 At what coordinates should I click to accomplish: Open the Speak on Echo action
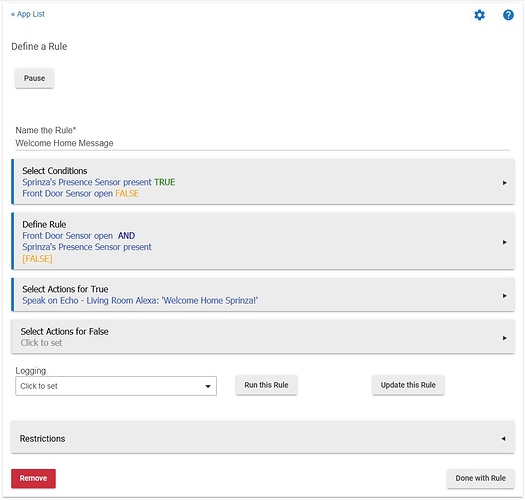(x=140, y=301)
